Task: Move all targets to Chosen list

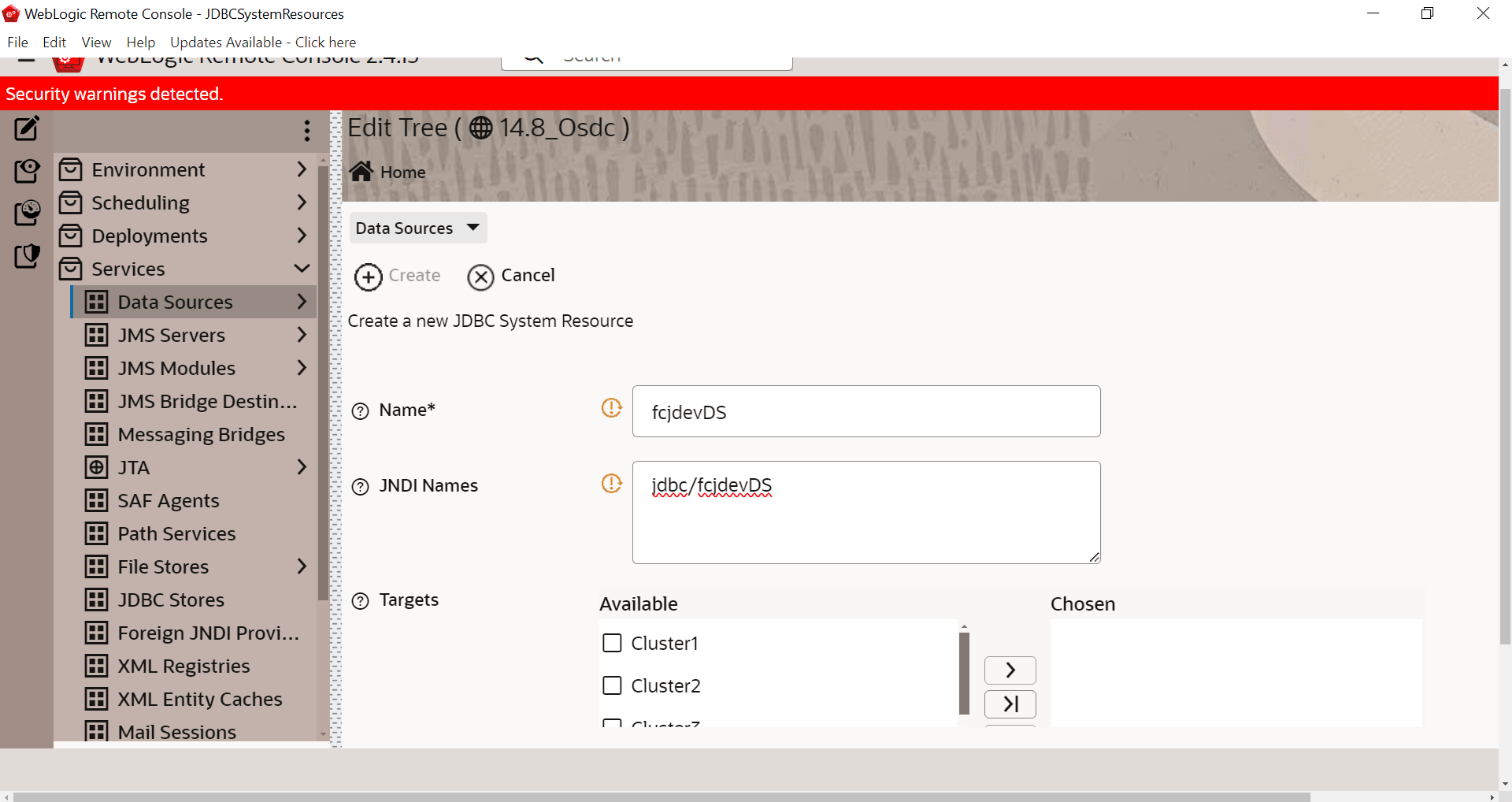Action: click(x=1010, y=704)
